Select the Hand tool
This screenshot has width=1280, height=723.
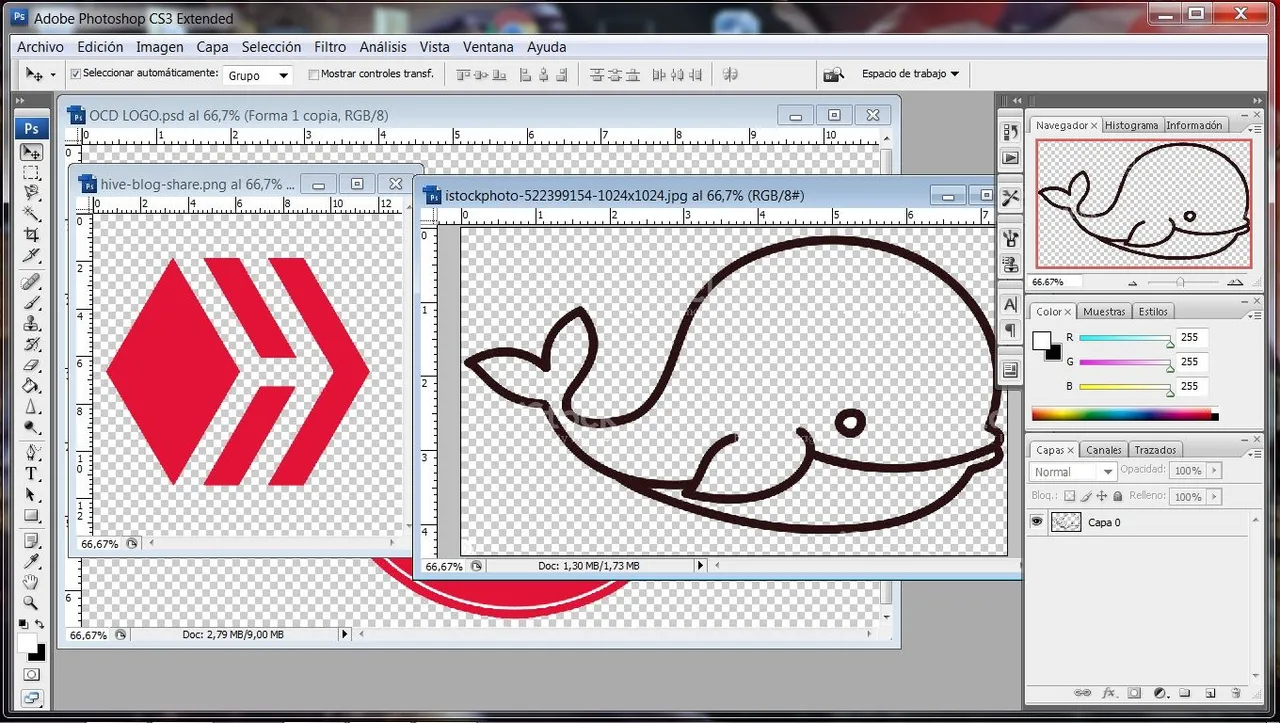tap(32, 582)
